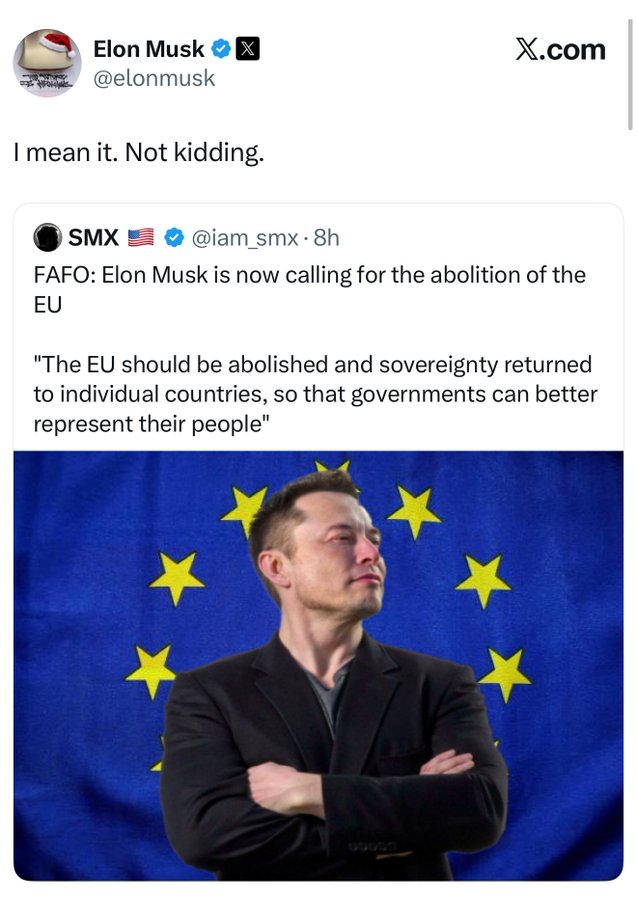Click the 8h timestamp
The height and width of the screenshot is (900, 637).
tap(327, 238)
